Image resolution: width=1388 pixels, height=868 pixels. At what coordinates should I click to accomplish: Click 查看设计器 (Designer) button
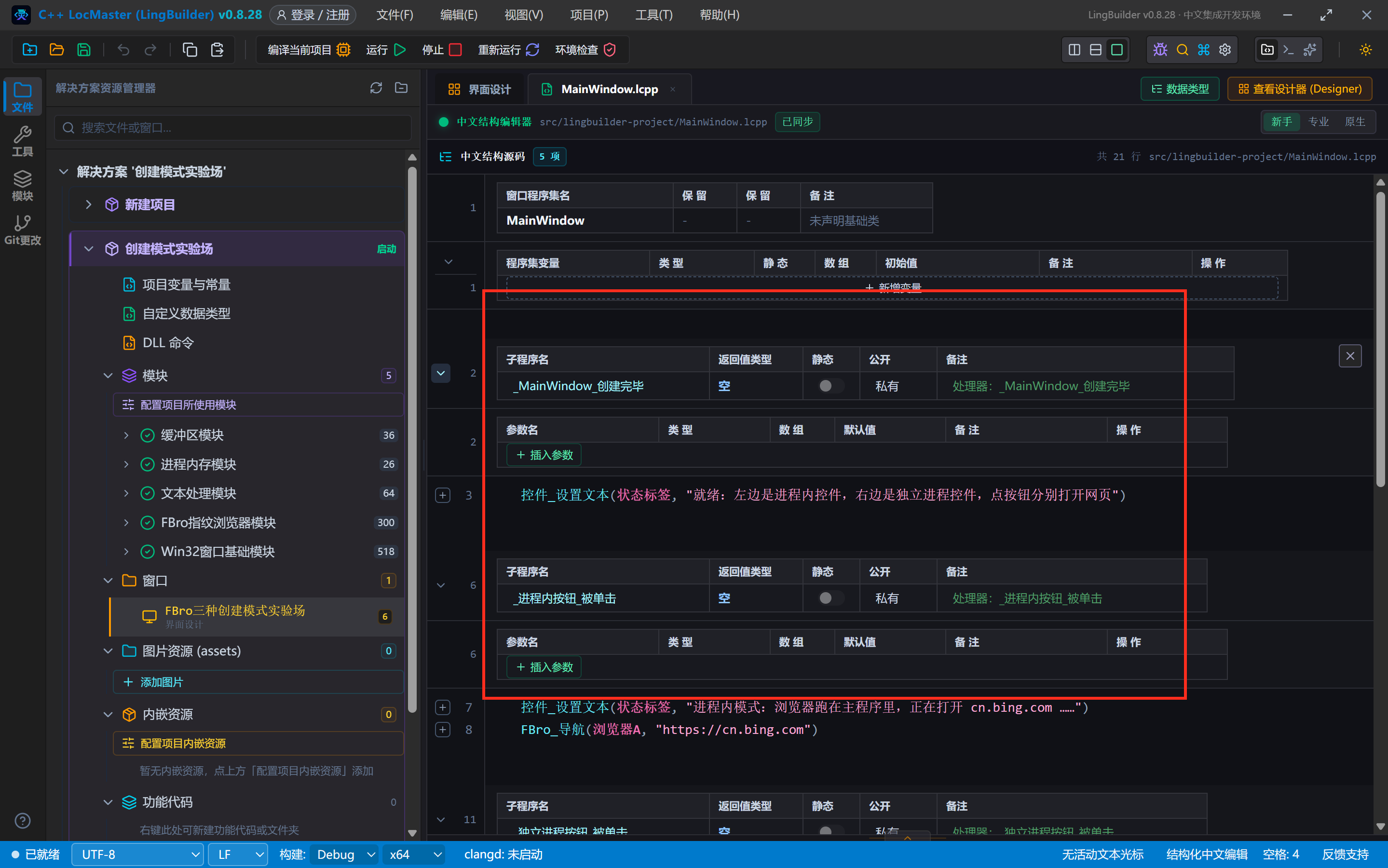point(1299,89)
